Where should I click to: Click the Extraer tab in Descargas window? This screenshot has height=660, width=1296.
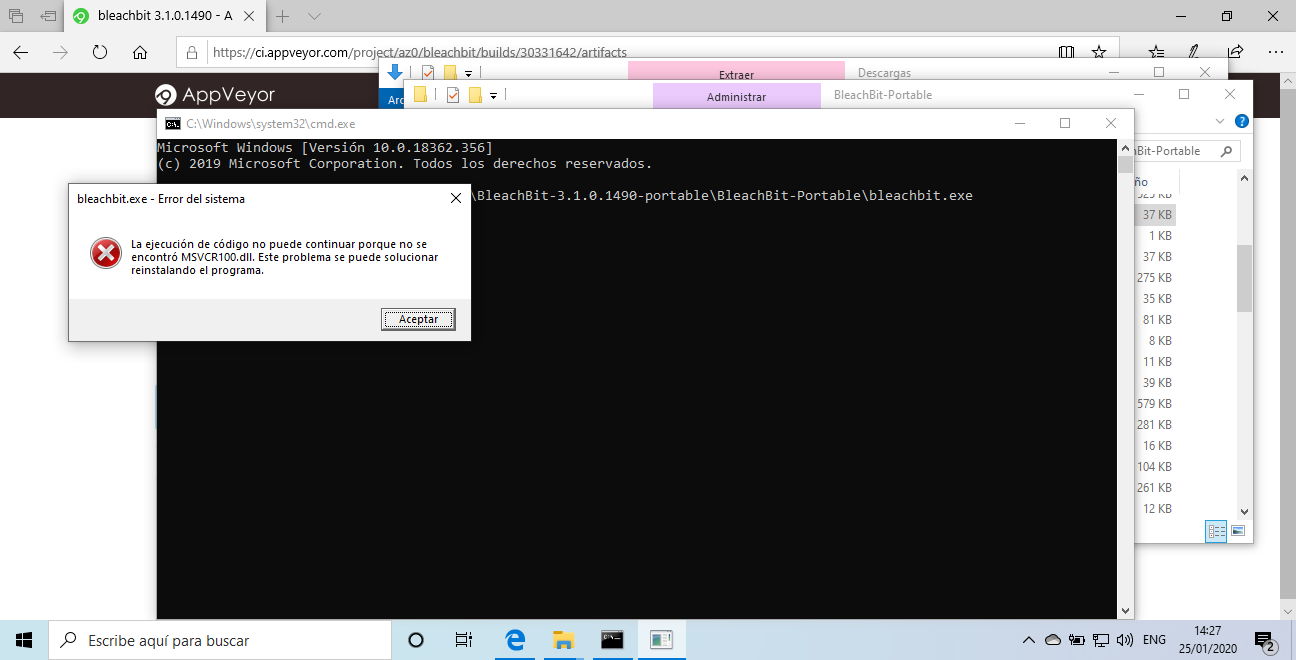coord(736,74)
